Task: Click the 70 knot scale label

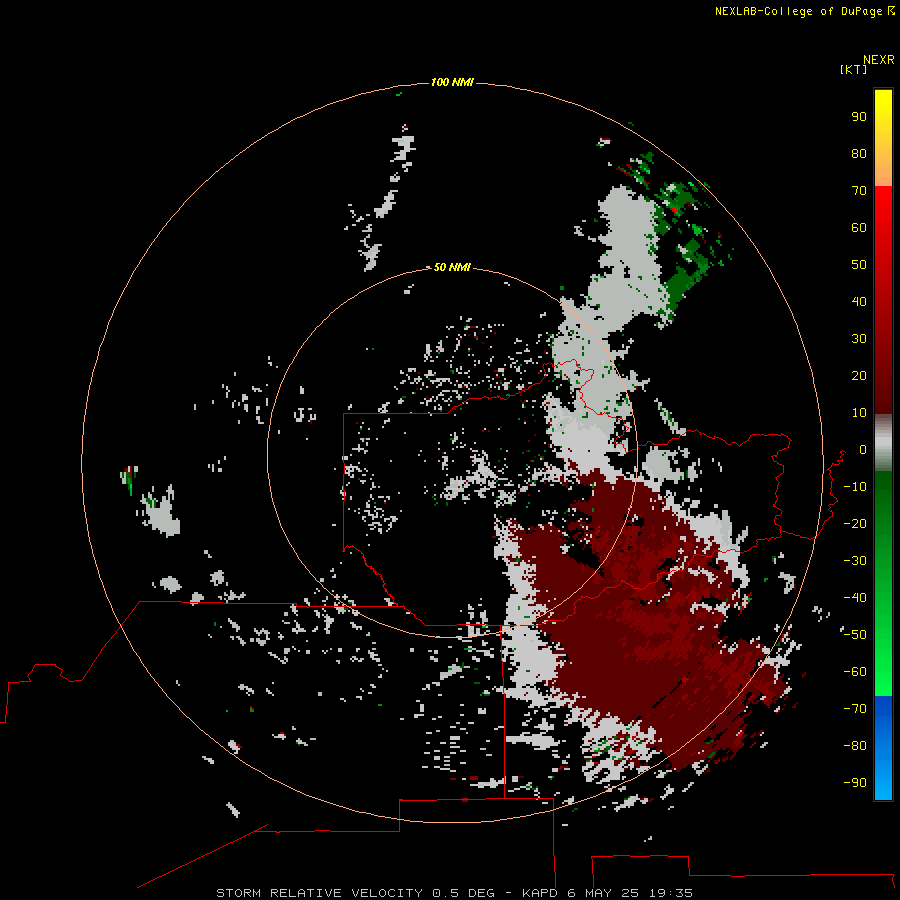Action: [x=859, y=191]
